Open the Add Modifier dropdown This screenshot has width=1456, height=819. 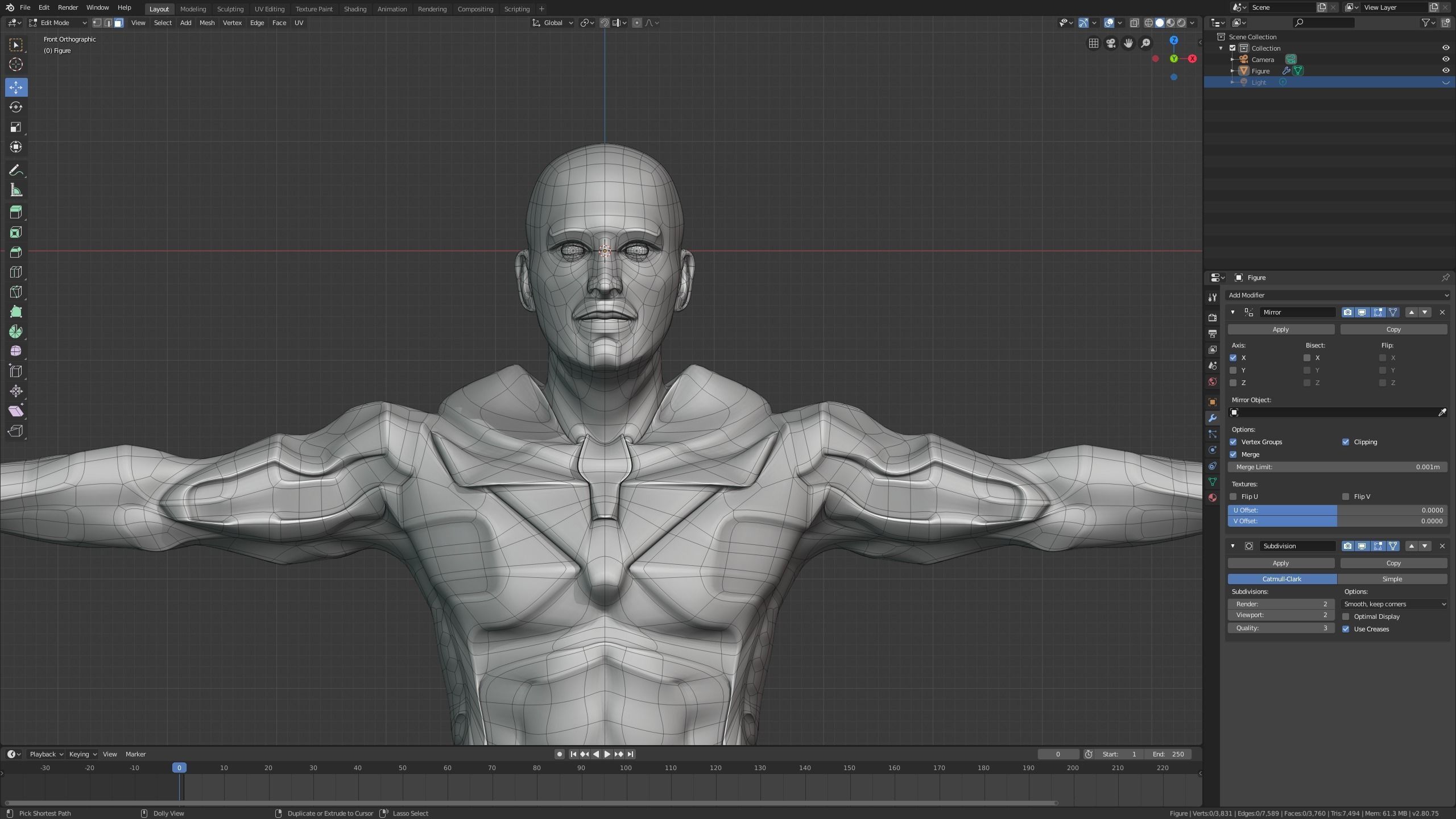1337,295
